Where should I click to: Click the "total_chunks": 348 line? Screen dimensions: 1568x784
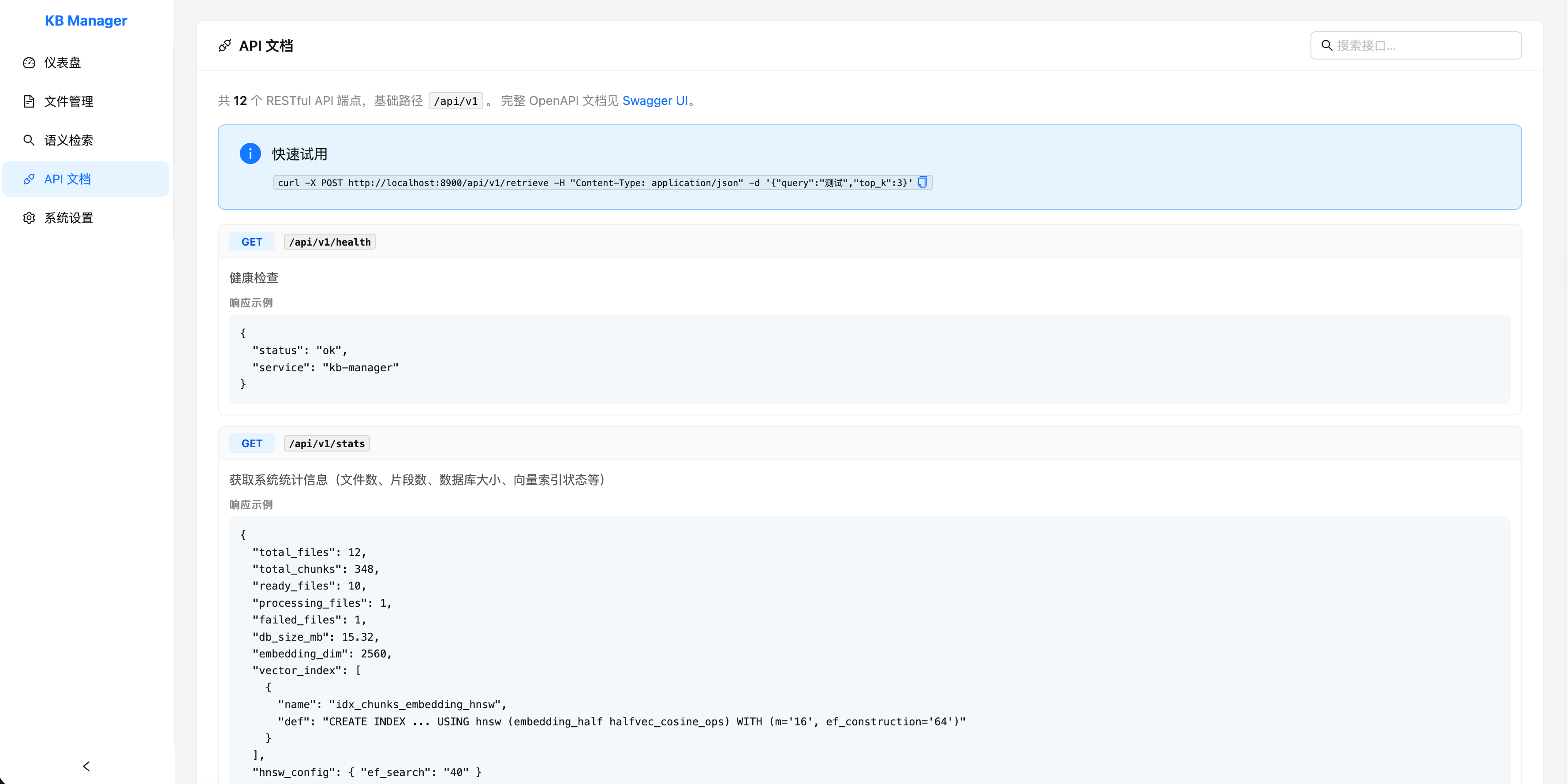(x=316, y=569)
